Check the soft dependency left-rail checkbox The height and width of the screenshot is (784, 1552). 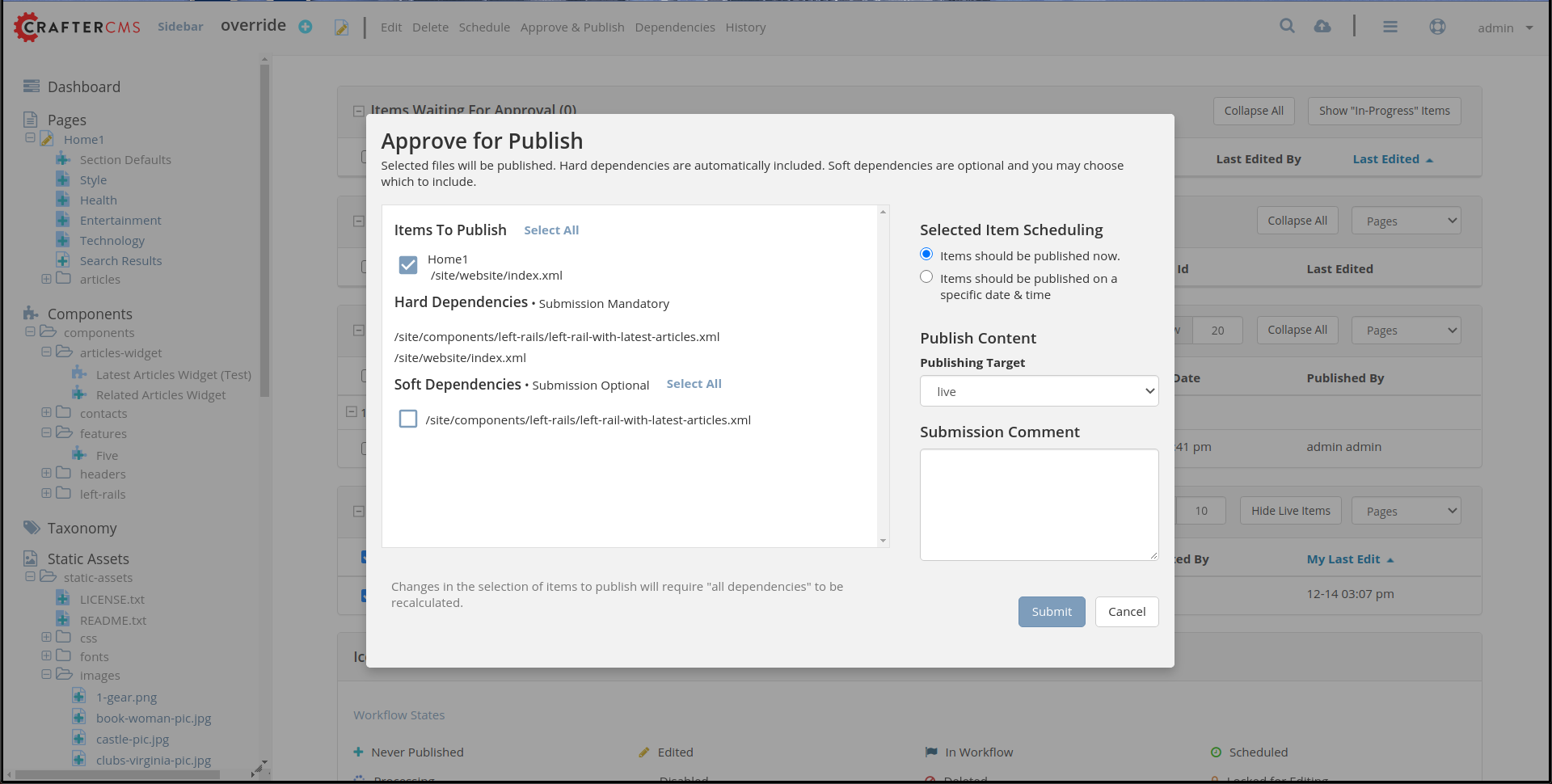[408, 419]
